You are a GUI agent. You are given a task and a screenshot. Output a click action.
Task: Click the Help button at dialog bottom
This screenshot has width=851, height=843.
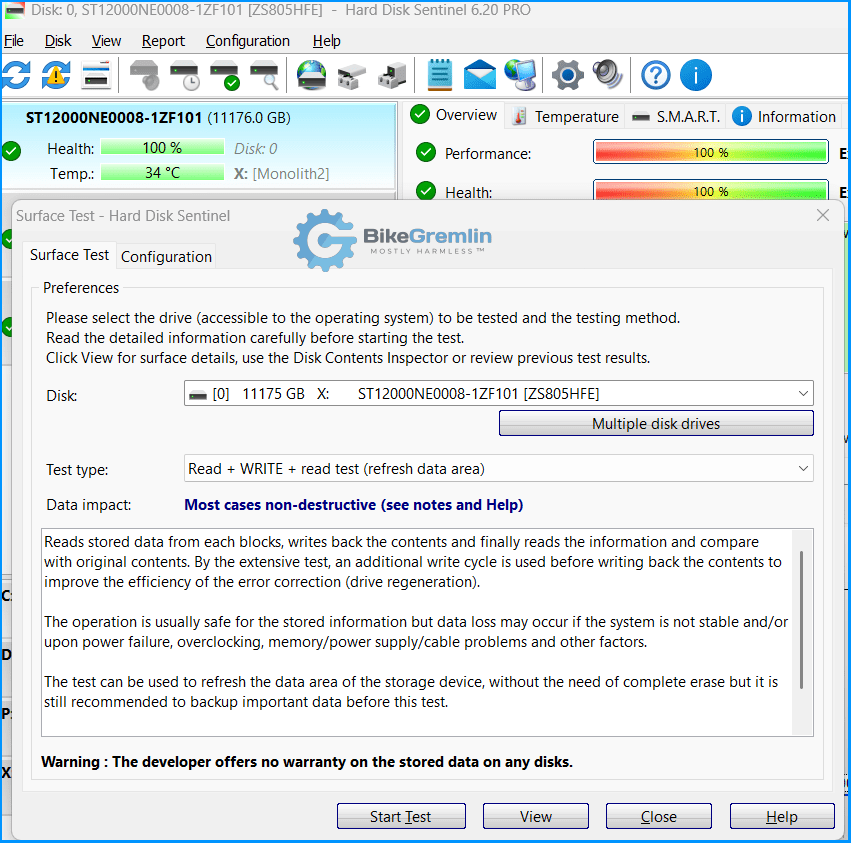(x=782, y=816)
